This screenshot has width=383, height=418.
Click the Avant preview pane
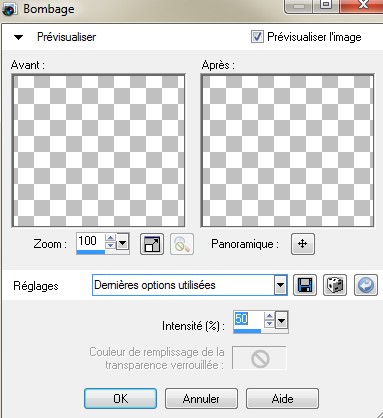(x=98, y=151)
